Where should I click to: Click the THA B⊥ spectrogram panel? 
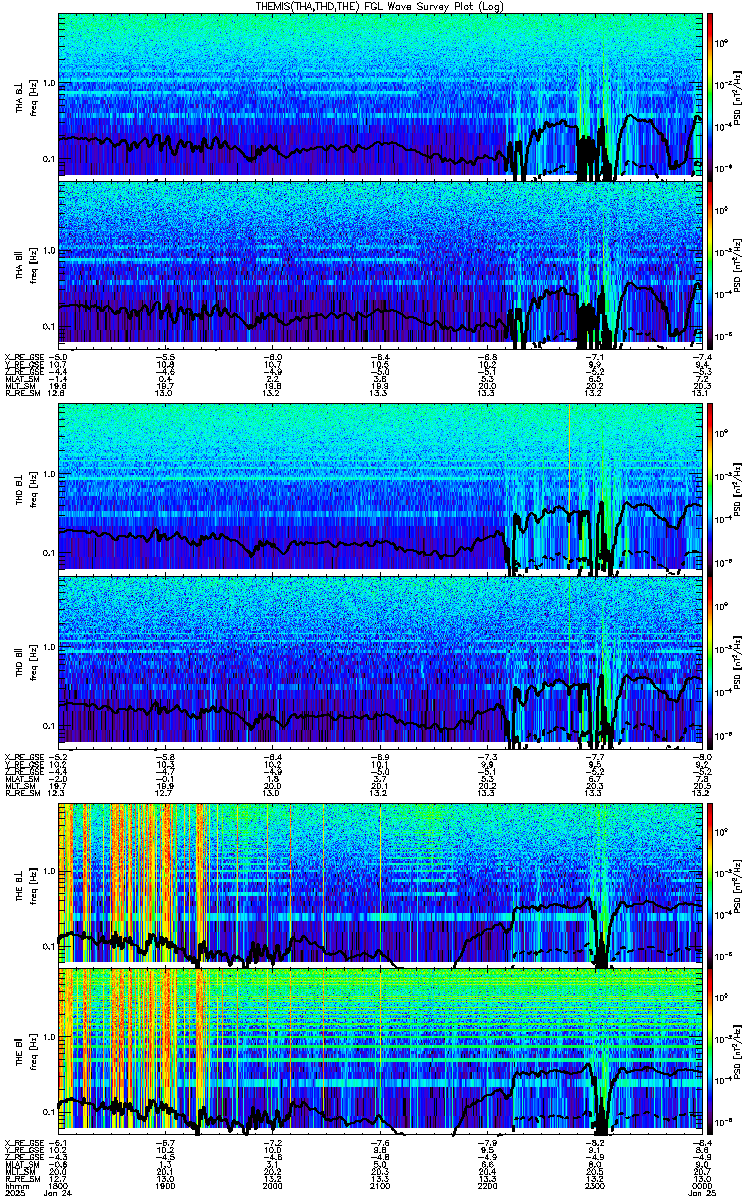click(x=380, y=95)
